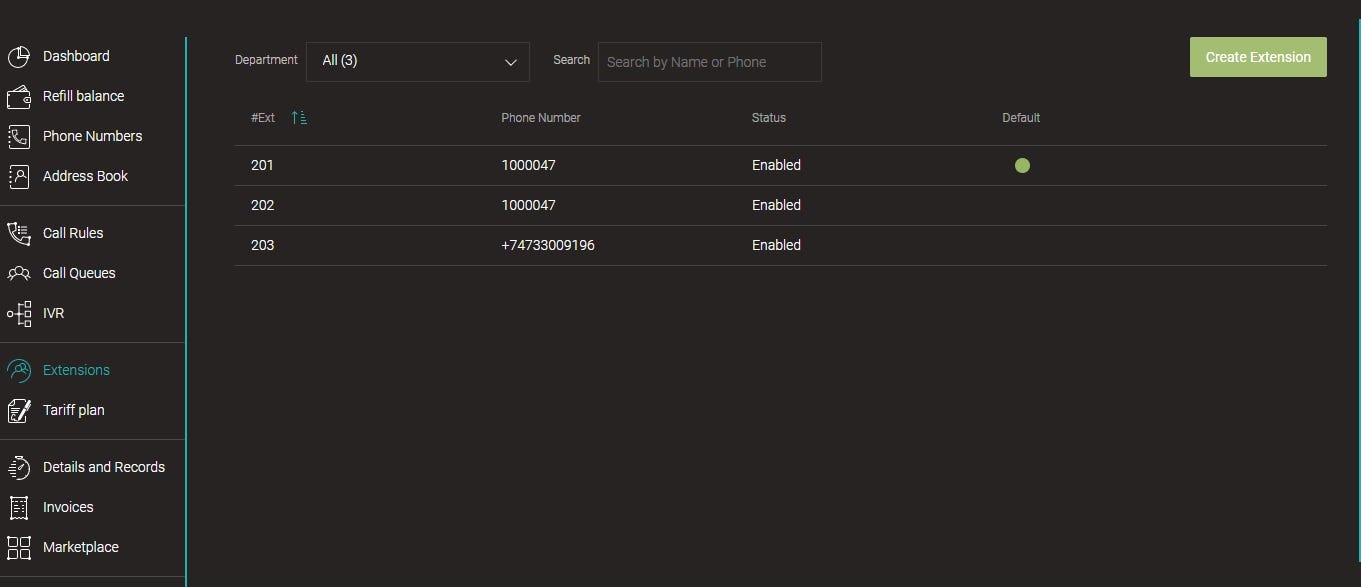1361x587 pixels.
Task: Click the Call Rules icon
Action: 19,234
